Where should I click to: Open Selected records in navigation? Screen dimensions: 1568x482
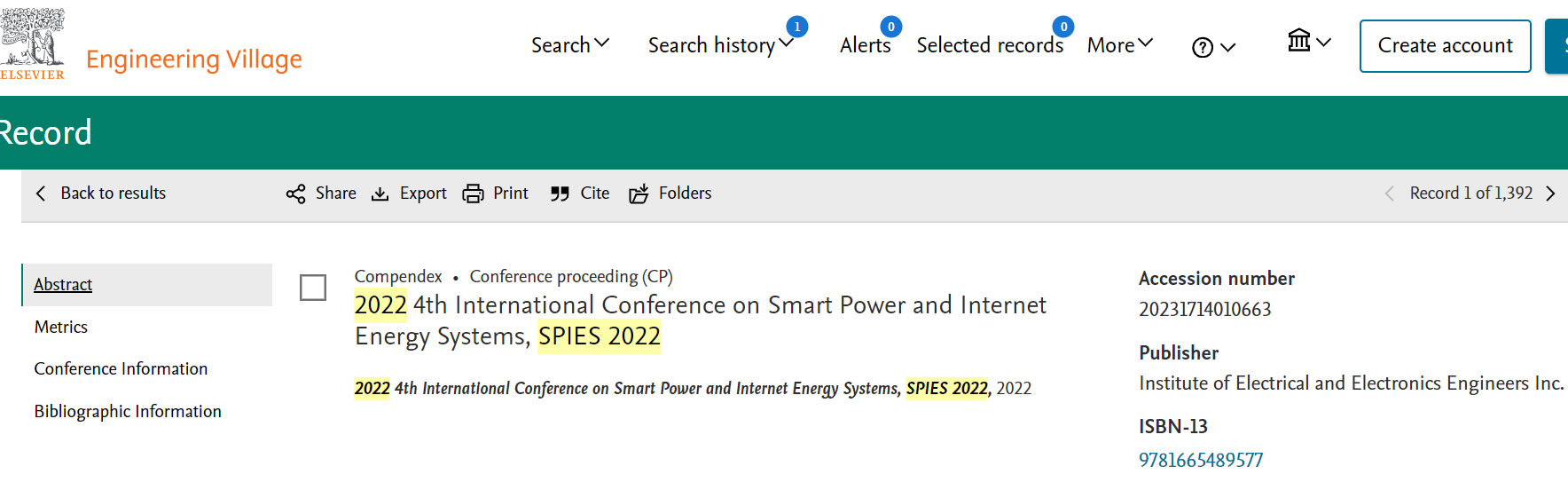[990, 44]
